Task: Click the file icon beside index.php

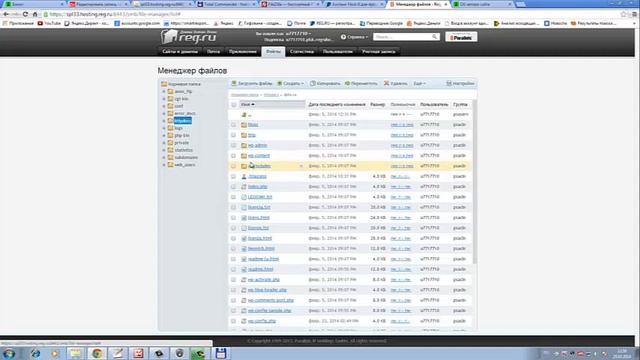Action: click(x=244, y=187)
